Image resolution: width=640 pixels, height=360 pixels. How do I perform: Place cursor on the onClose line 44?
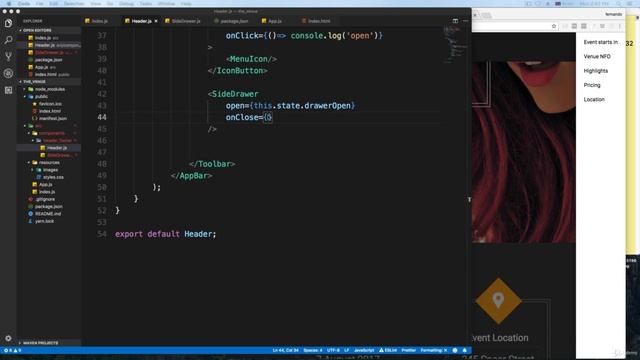(249, 117)
